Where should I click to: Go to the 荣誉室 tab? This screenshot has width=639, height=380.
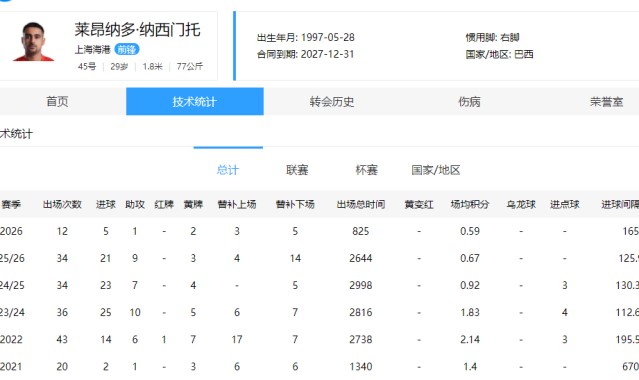click(606, 102)
